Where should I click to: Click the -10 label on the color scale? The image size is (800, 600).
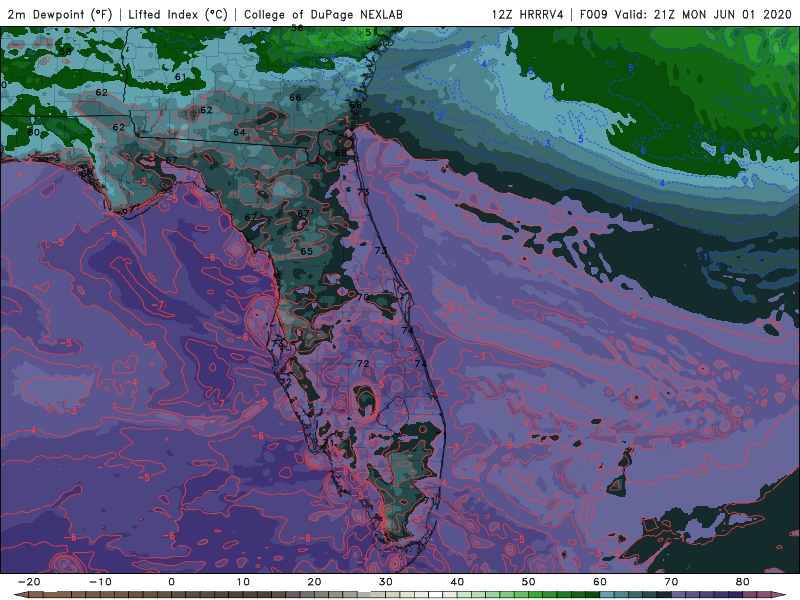(x=100, y=582)
